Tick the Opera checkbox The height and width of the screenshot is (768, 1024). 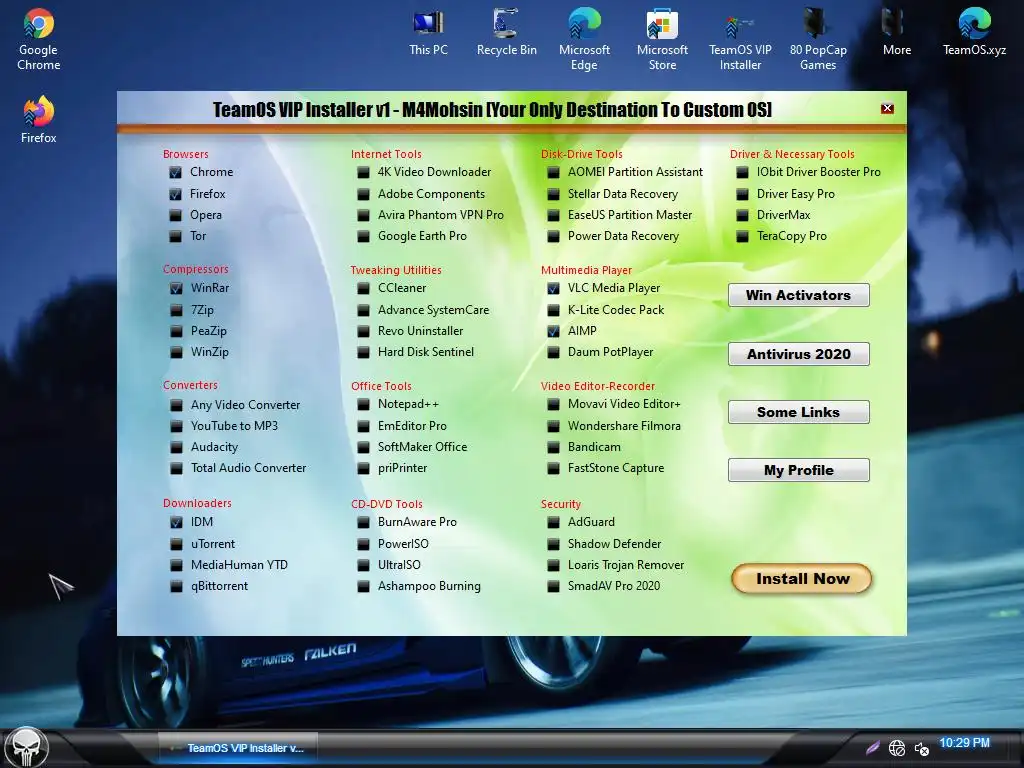175,215
